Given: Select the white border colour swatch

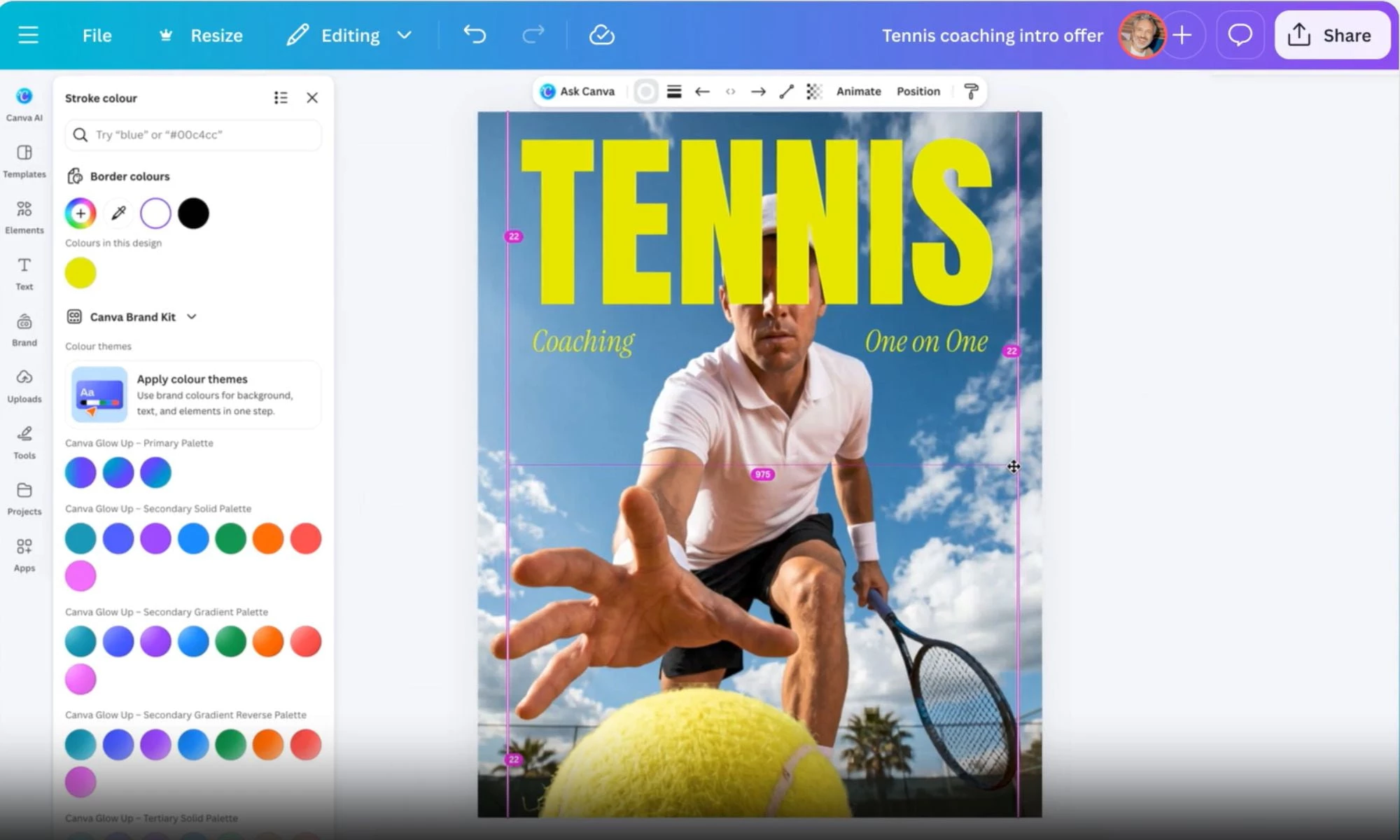Looking at the screenshot, I should (x=155, y=213).
